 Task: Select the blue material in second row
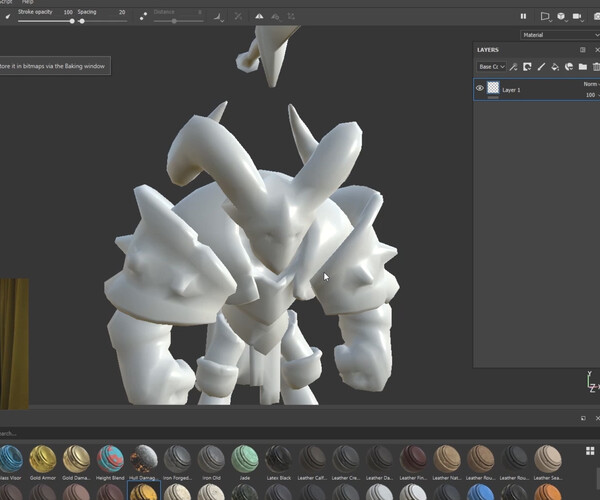pos(480,492)
